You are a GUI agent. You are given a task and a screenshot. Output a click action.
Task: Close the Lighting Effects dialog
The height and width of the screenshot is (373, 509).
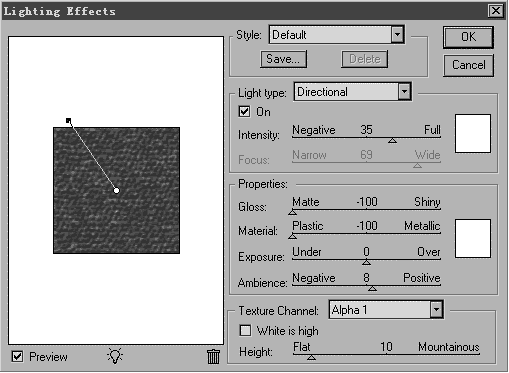coord(496,11)
